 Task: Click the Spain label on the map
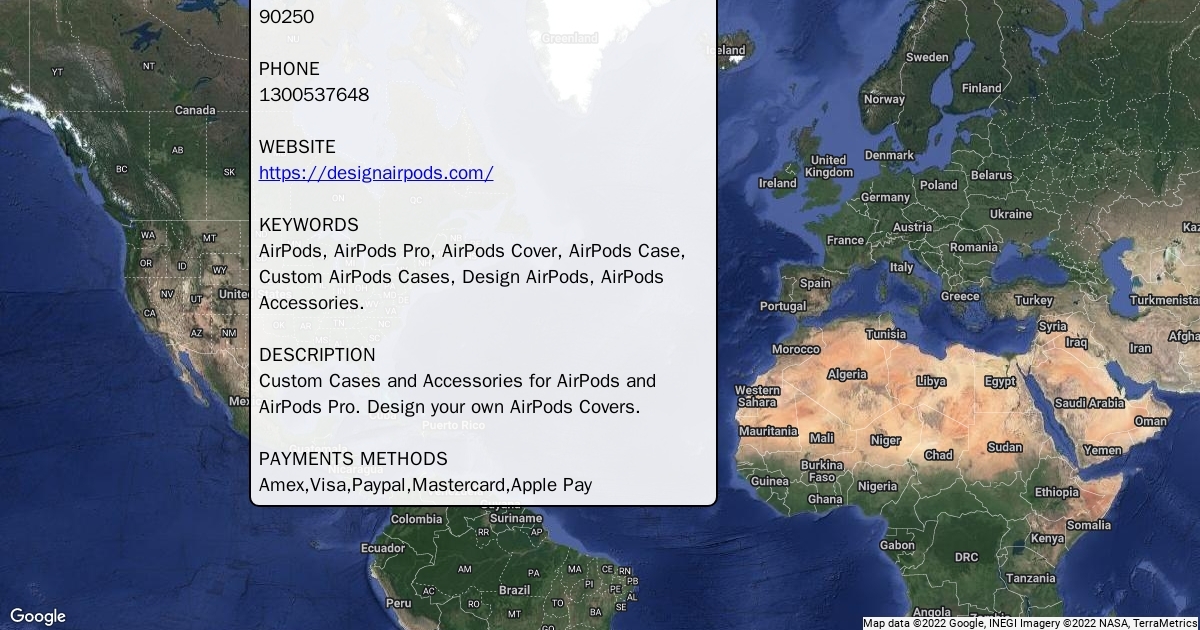pyautogui.click(x=815, y=283)
